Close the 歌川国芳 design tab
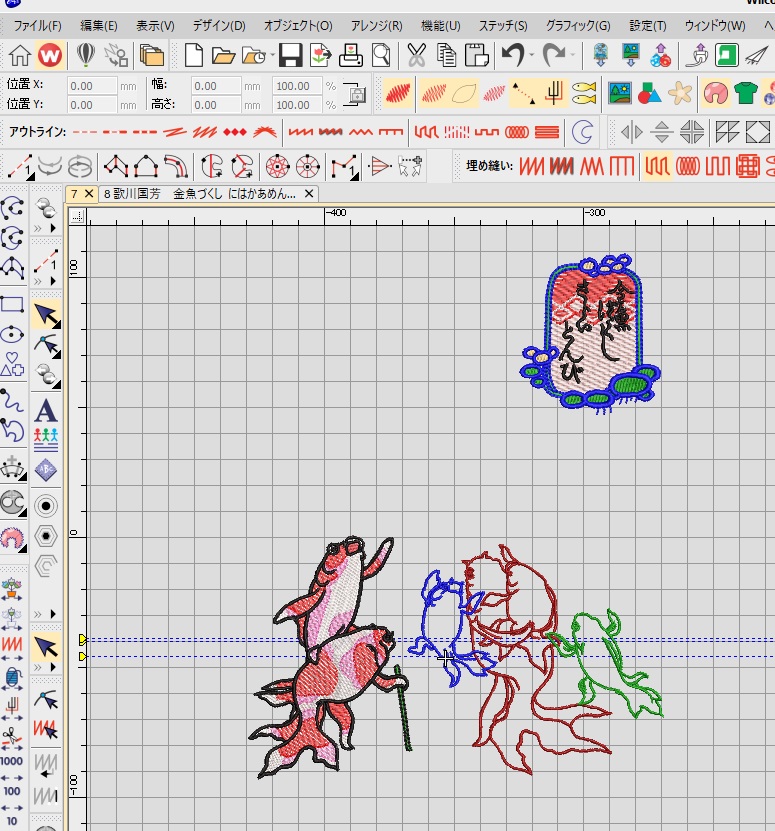Viewport: 775px width, 831px height. 309,194
